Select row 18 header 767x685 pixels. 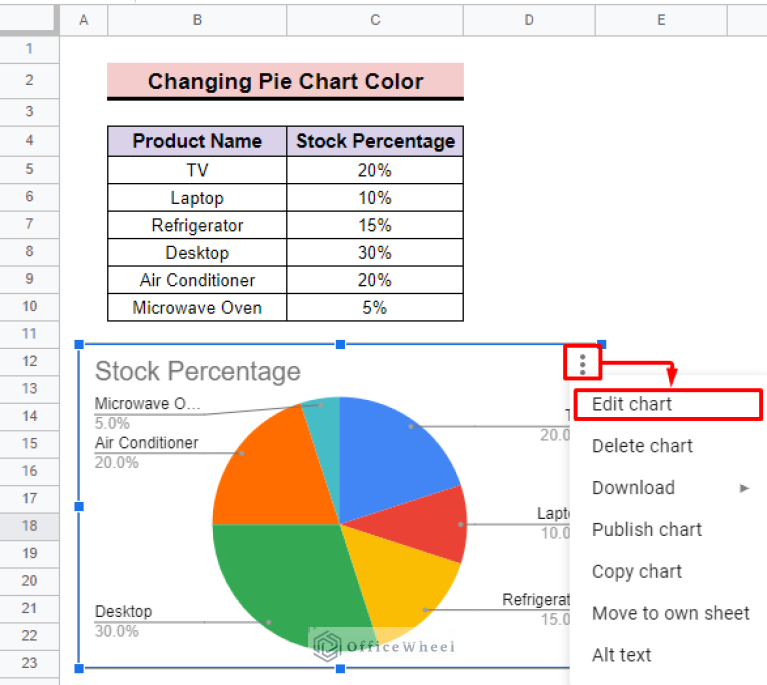29,526
